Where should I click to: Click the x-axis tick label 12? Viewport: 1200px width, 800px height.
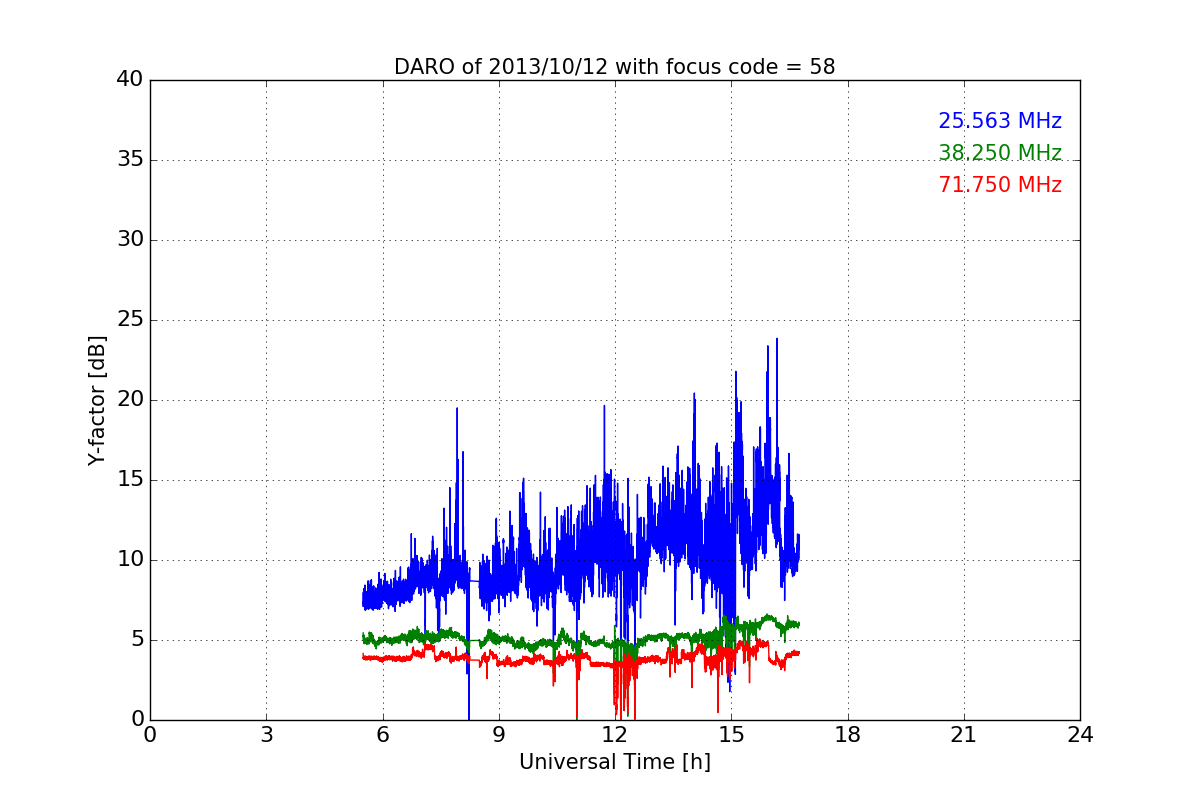tap(615, 735)
